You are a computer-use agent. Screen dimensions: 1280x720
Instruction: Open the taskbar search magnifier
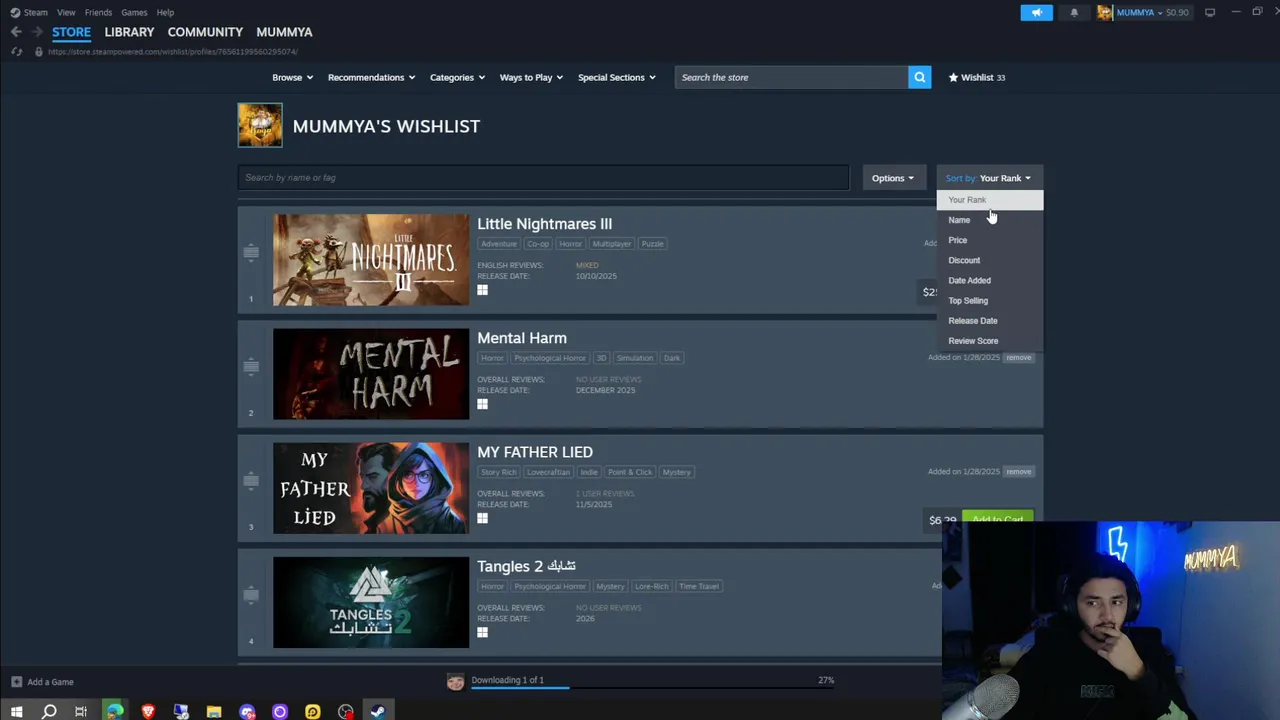(49, 711)
